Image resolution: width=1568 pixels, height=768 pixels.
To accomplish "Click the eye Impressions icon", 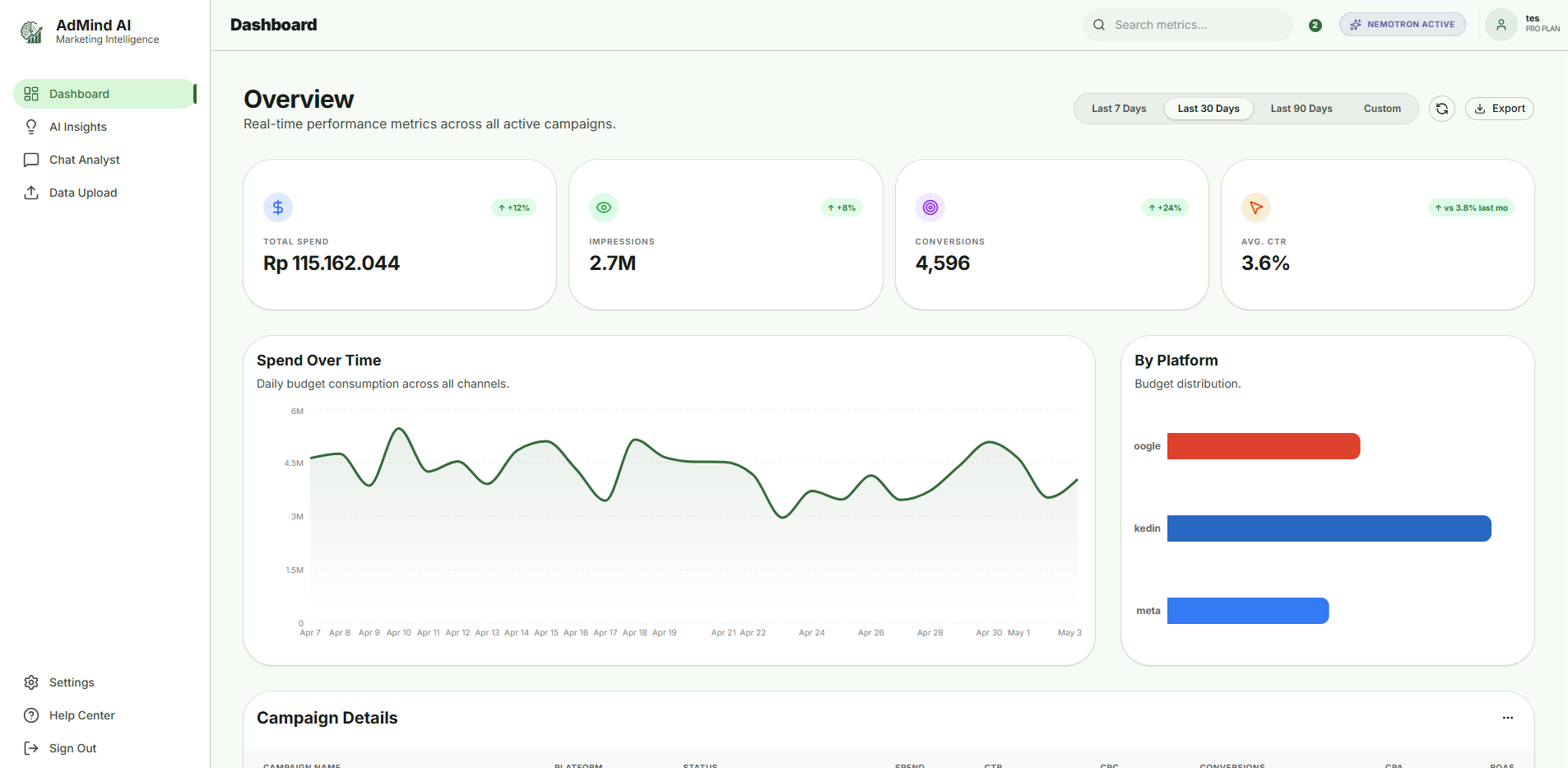I will pos(604,207).
